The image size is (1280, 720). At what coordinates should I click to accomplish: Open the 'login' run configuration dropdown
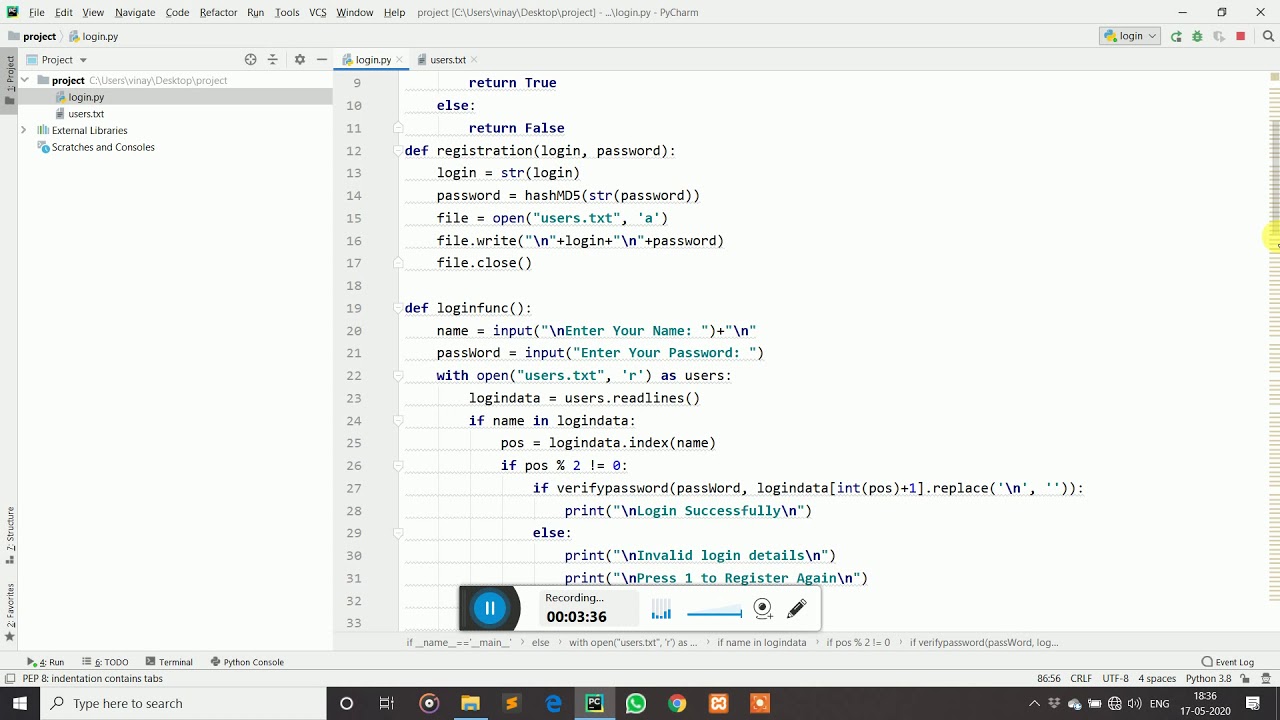click(x=1130, y=36)
